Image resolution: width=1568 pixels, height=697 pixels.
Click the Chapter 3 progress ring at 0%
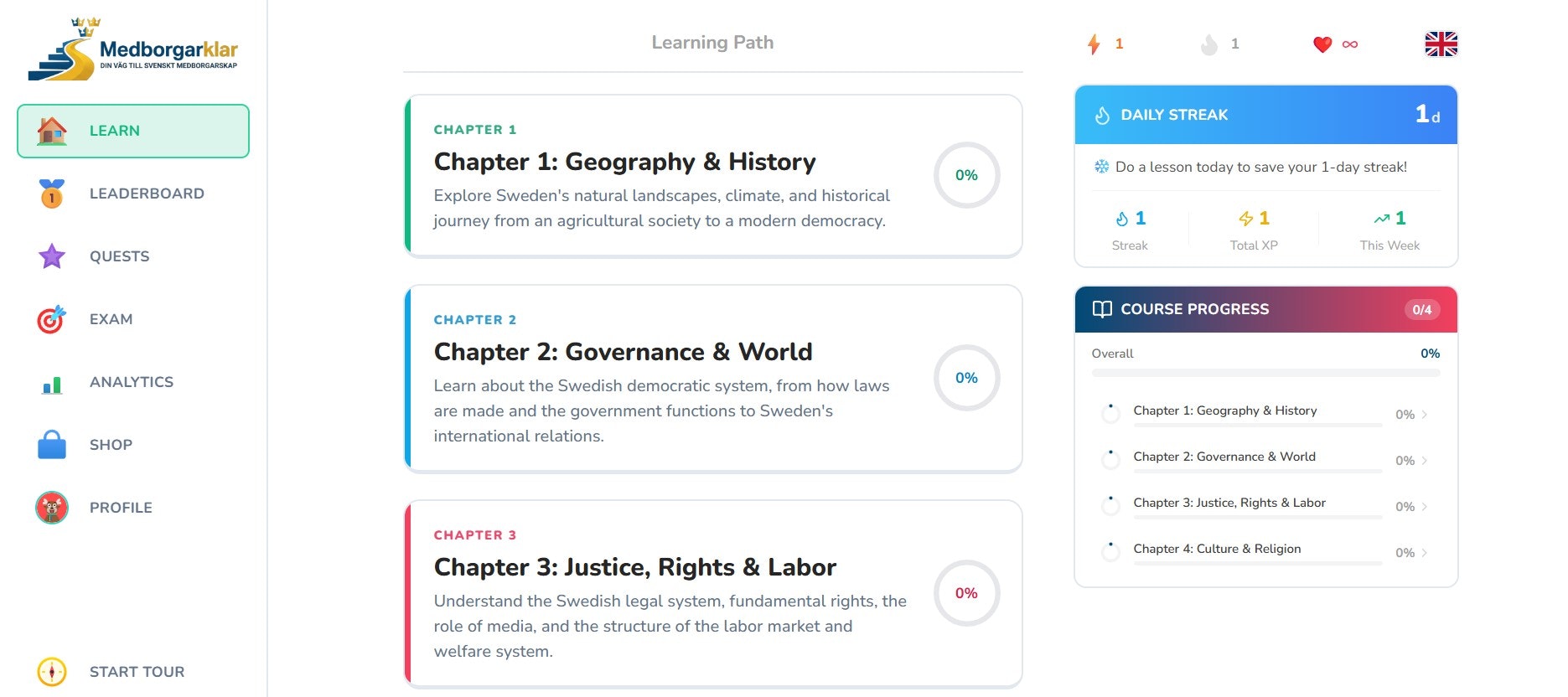click(x=966, y=593)
